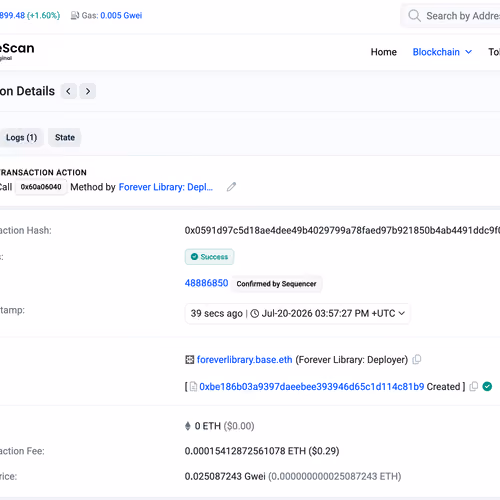Focus the Search by Address field

(451, 16)
